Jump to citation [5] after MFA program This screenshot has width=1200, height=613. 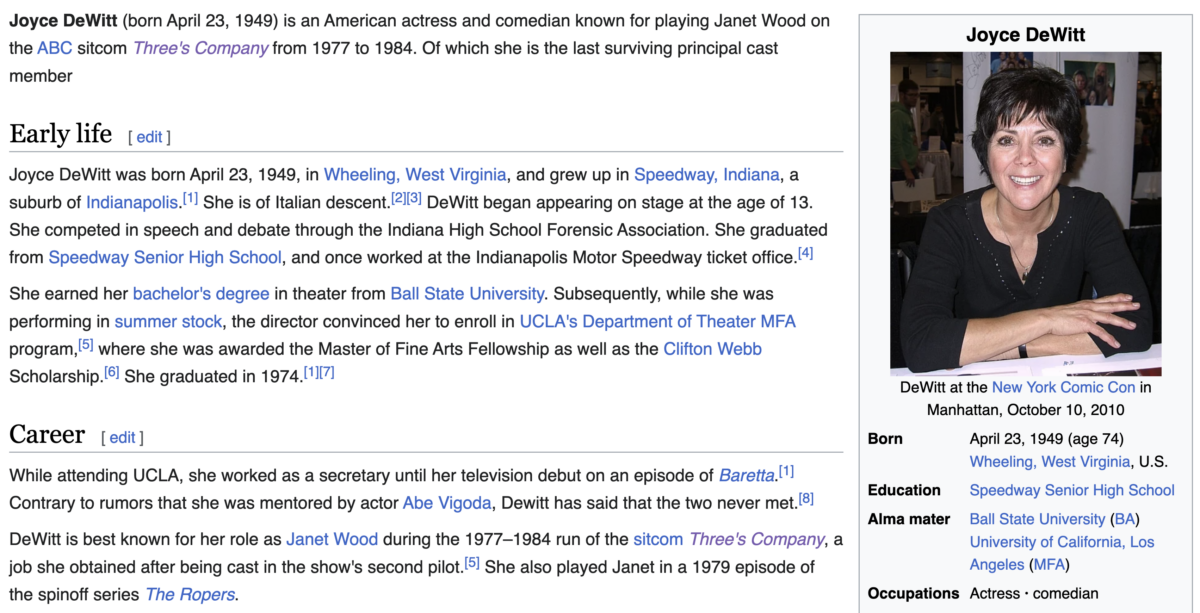(x=86, y=344)
